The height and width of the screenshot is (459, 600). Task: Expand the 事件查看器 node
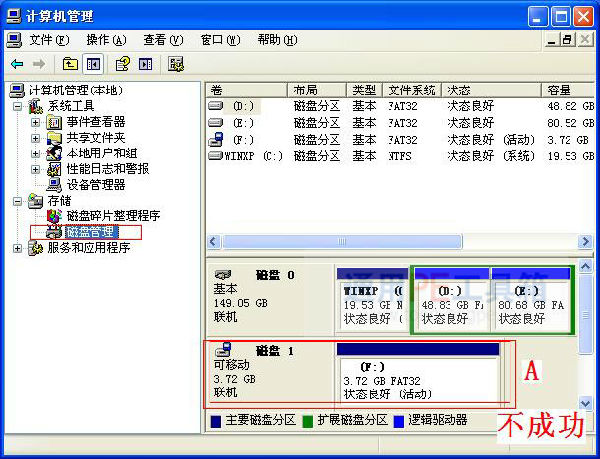[x=36, y=122]
